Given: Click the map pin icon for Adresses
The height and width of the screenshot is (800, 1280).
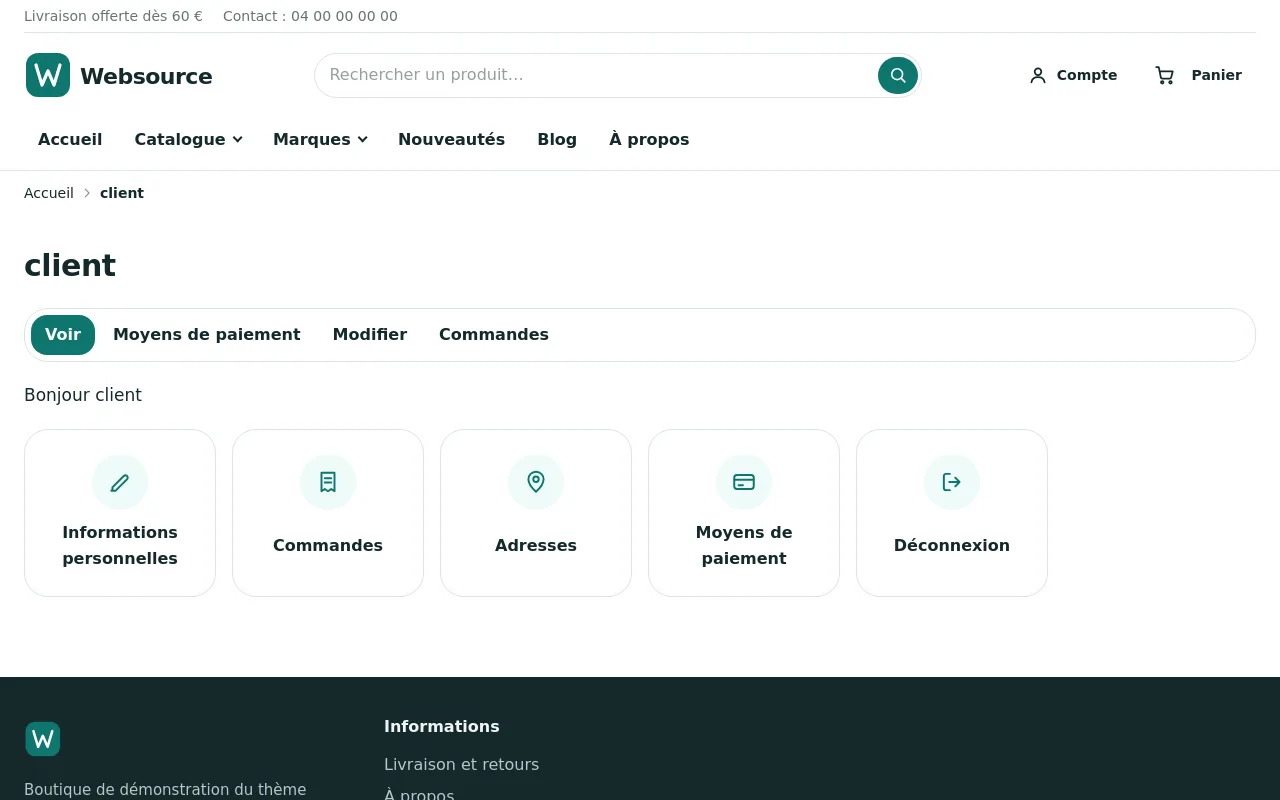Looking at the screenshot, I should click(x=536, y=482).
